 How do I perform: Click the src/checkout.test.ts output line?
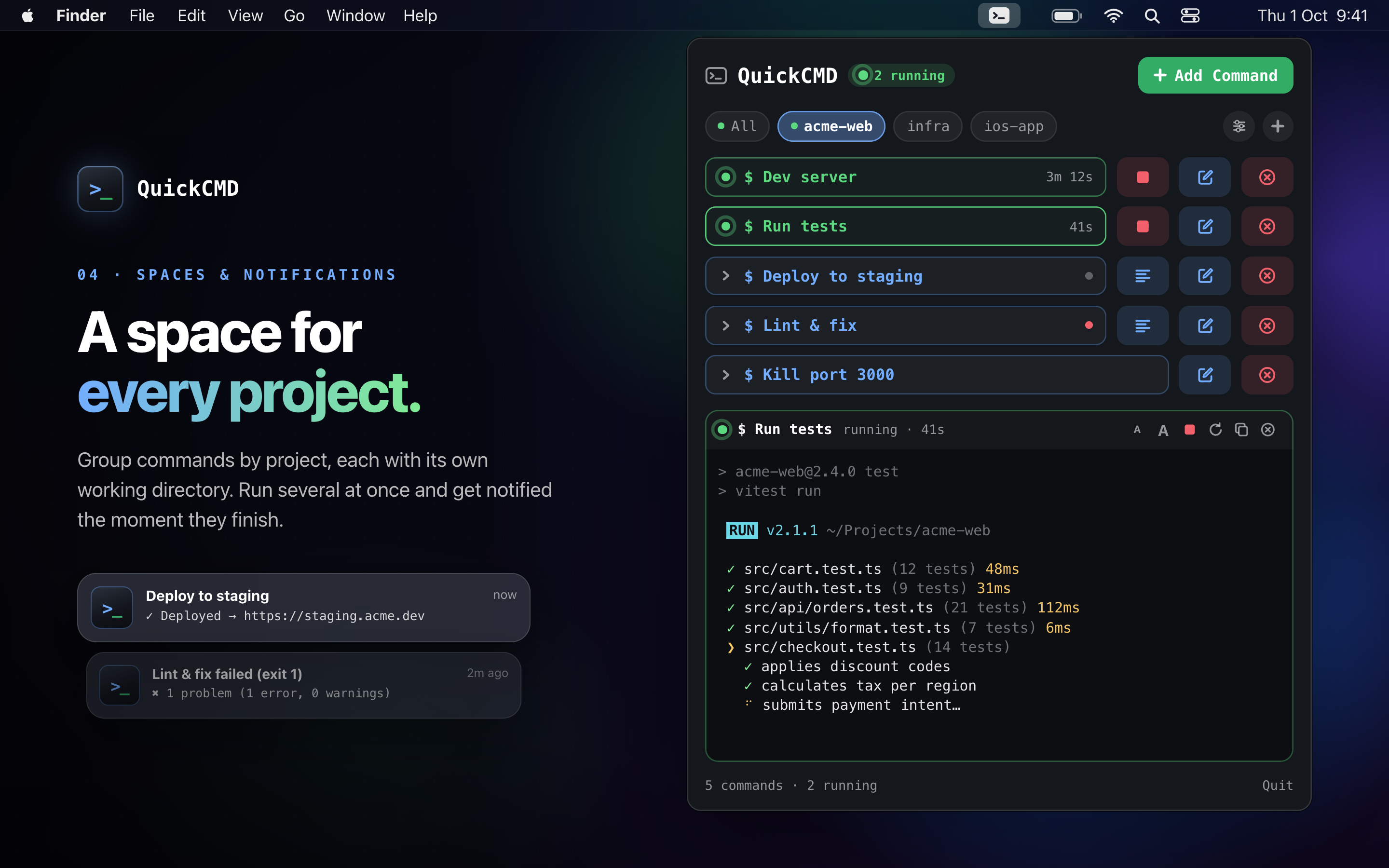point(869,647)
